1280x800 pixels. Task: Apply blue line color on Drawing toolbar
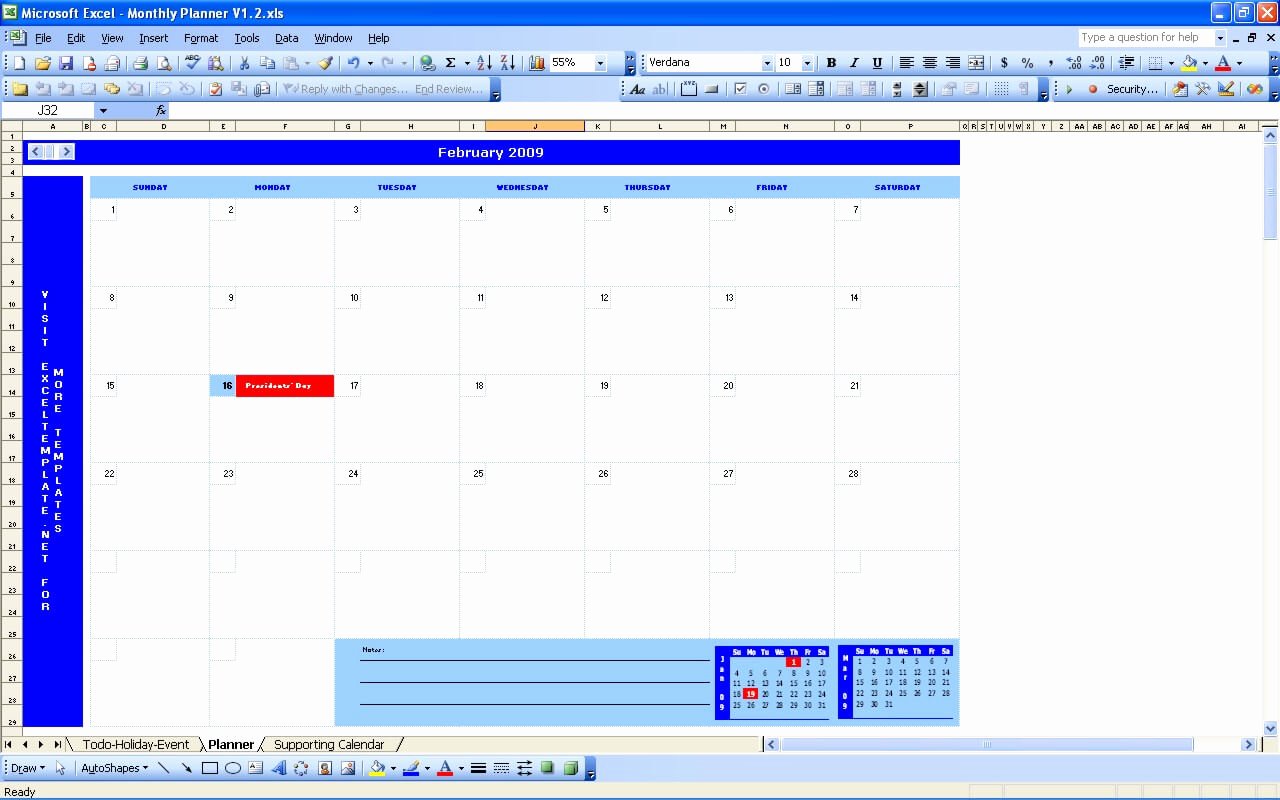pyautogui.click(x=410, y=768)
